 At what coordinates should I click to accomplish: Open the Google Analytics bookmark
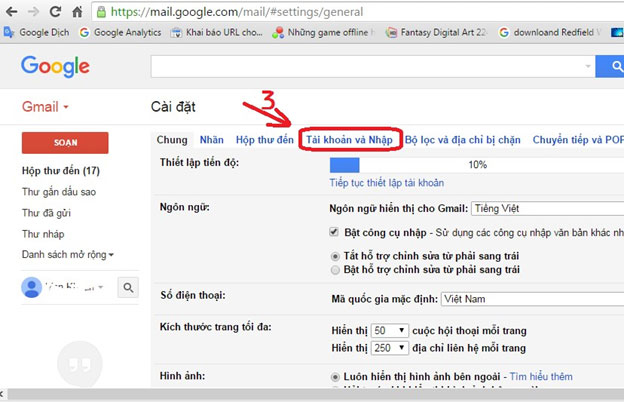[x=120, y=32]
